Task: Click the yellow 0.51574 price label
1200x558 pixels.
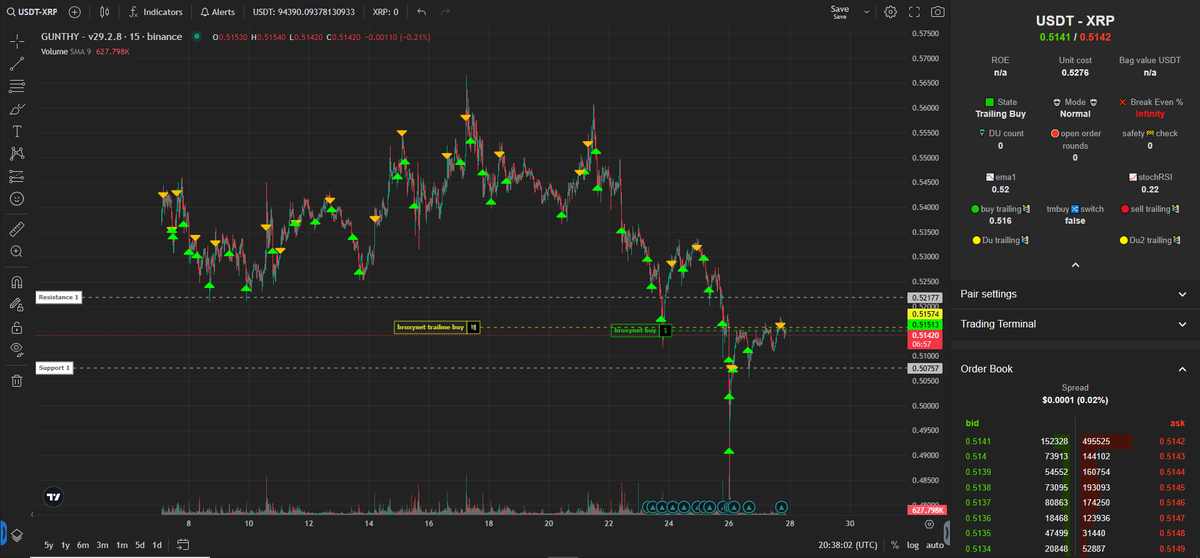Action: pos(925,314)
